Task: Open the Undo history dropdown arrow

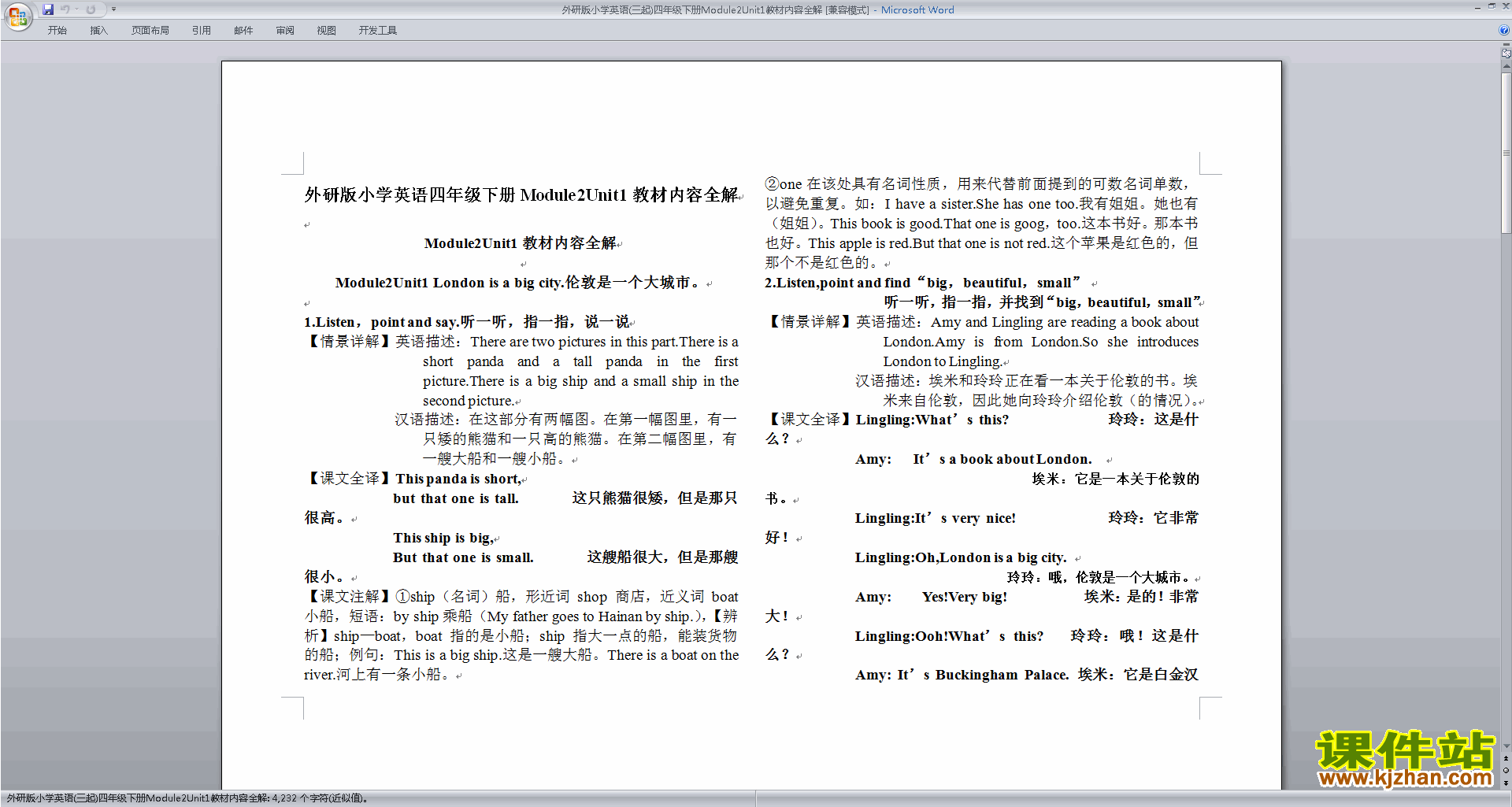Action: tap(77, 9)
